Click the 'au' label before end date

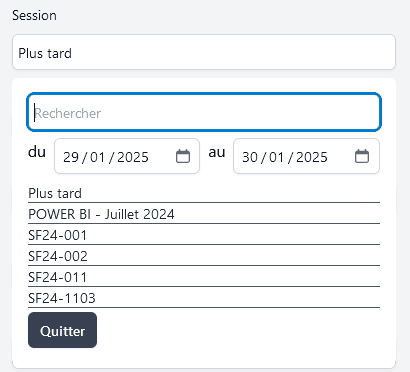click(x=217, y=152)
